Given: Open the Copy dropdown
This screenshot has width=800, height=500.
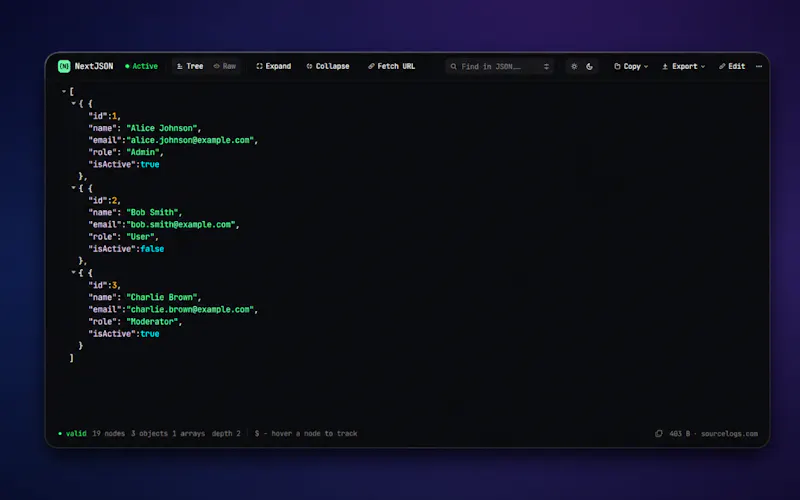Looking at the screenshot, I should tap(631, 66).
